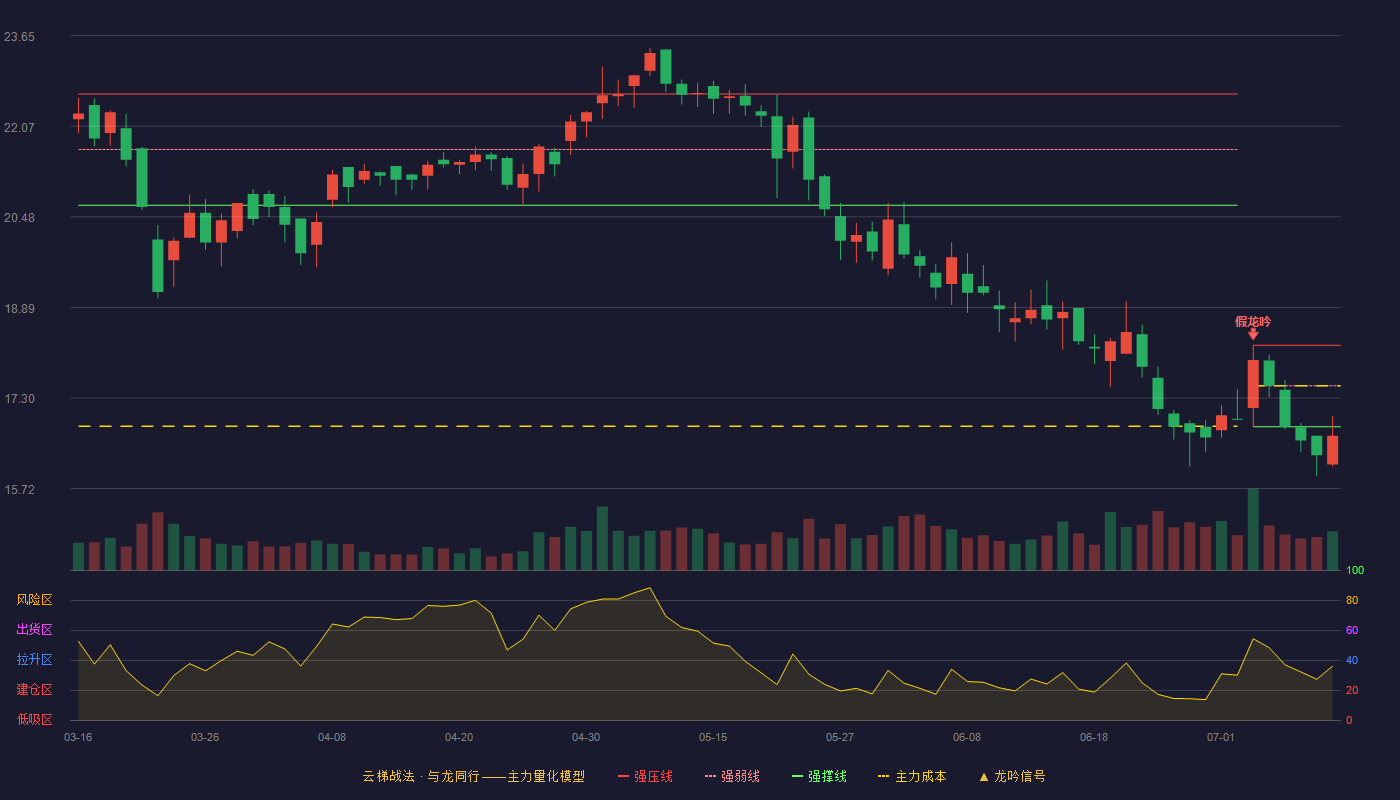Toggle the 强撑线 legend item

pyautogui.click(x=819, y=776)
